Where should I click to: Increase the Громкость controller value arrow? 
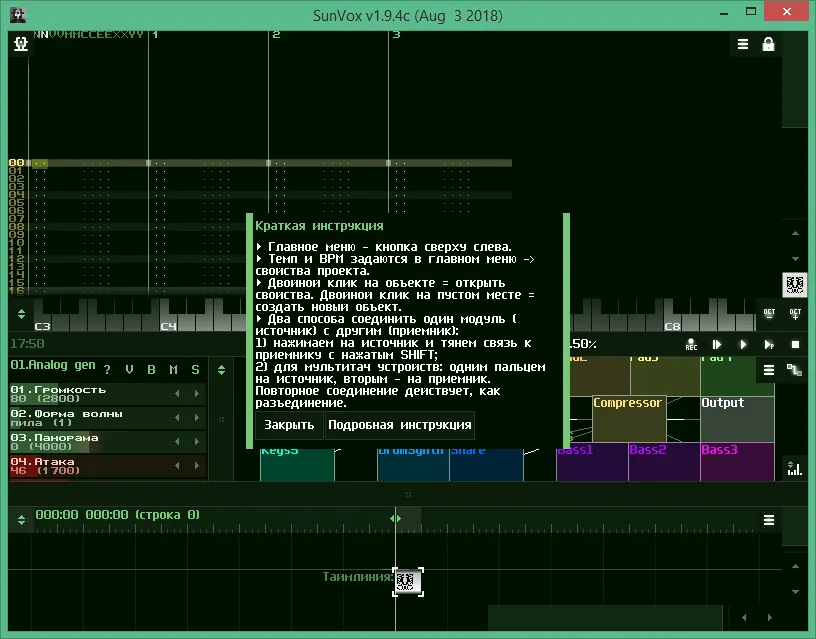[197, 394]
